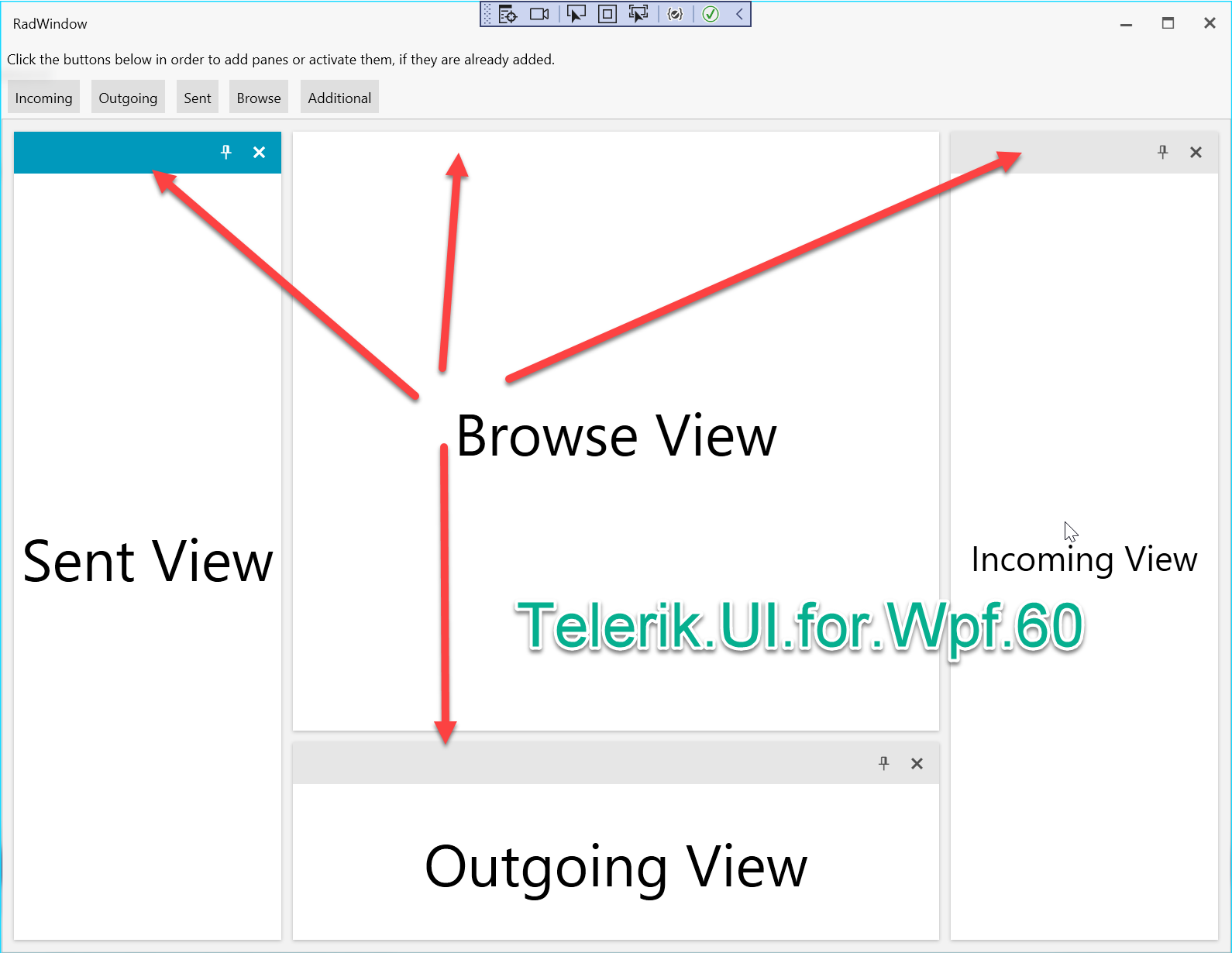This screenshot has width=1232, height=953.
Task: Open binding failures braces icon
Action: tap(675, 14)
